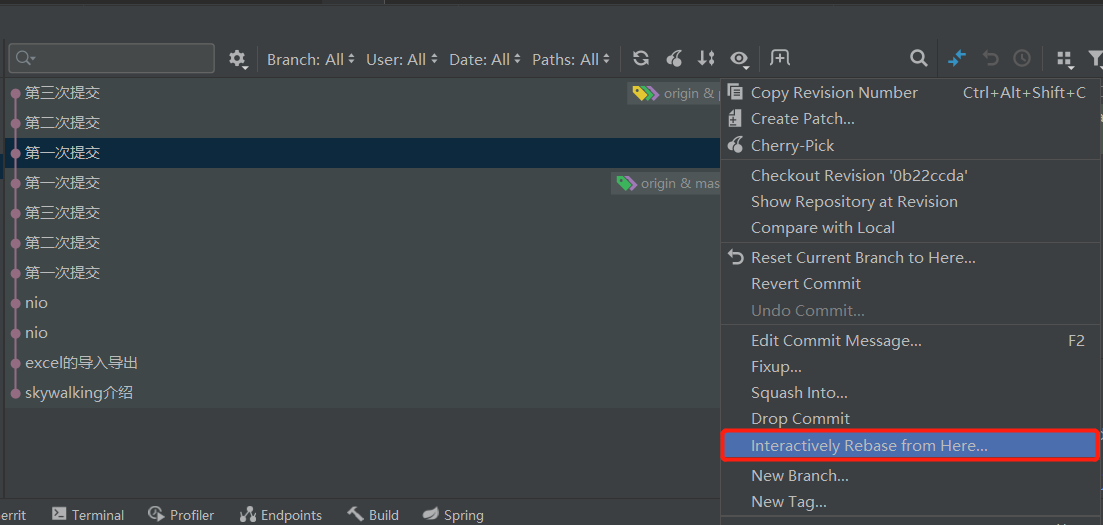This screenshot has height=525, width=1103.
Task: Select Revert Commit menu entry
Action: [x=910, y=284]
